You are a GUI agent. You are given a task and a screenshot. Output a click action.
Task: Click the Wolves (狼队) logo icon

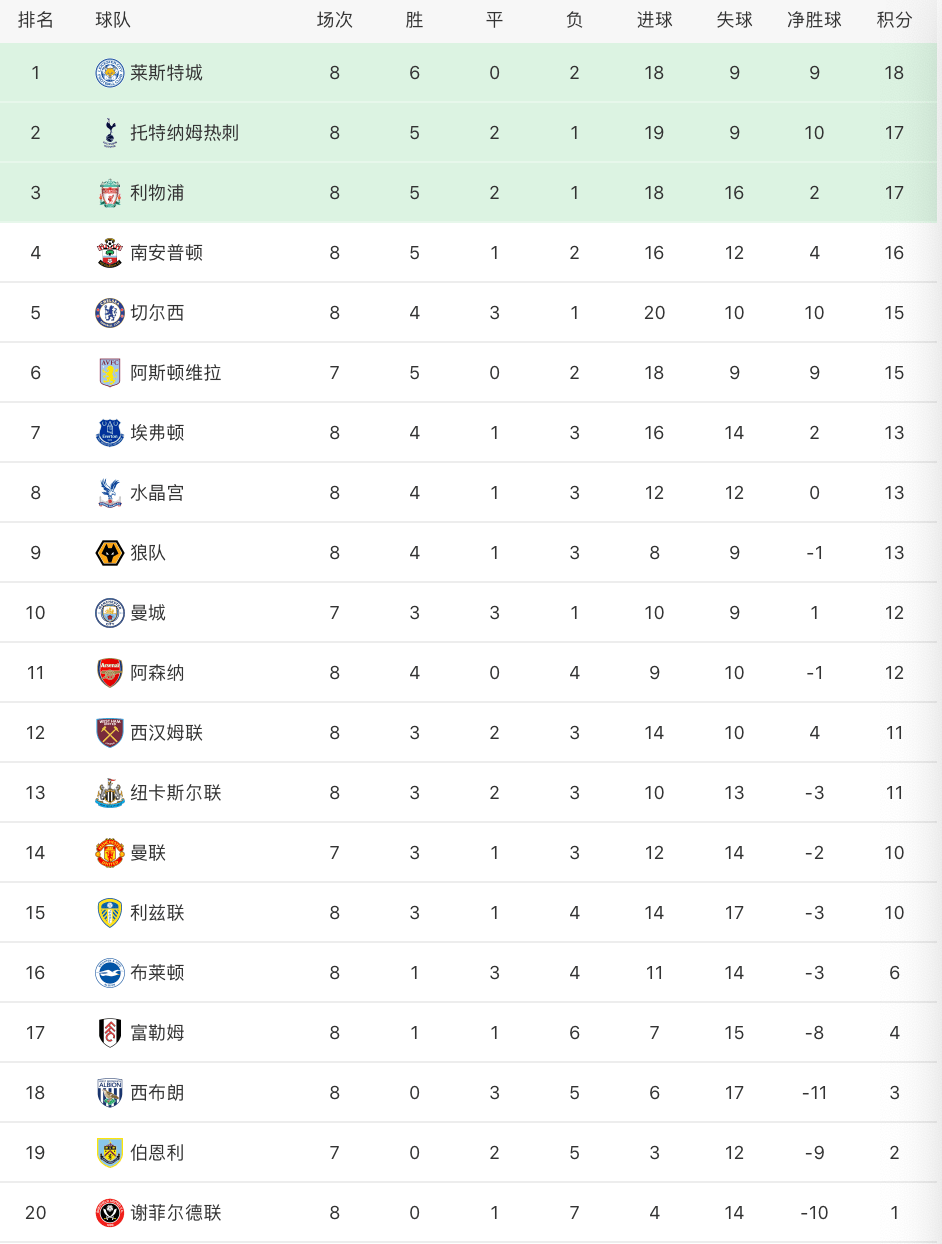click(110, 553)
